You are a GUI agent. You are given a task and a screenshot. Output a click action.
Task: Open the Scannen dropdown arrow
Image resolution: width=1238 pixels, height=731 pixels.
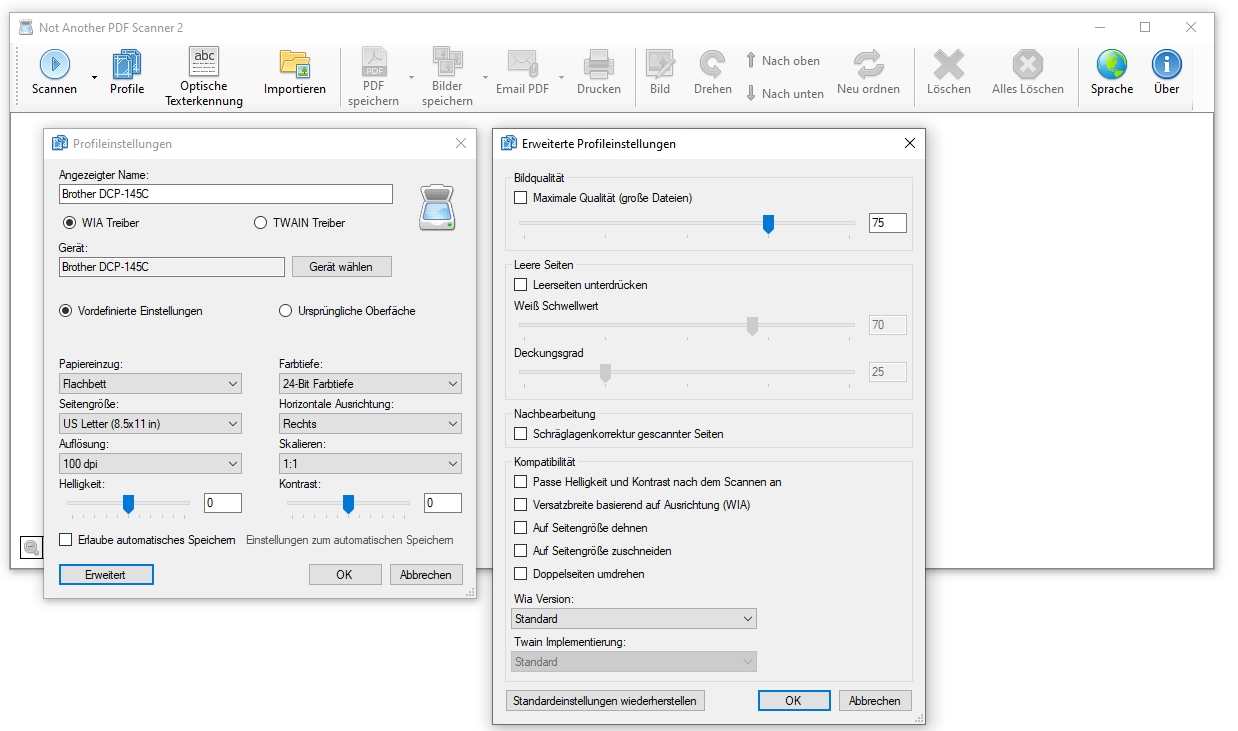[94, 76]
